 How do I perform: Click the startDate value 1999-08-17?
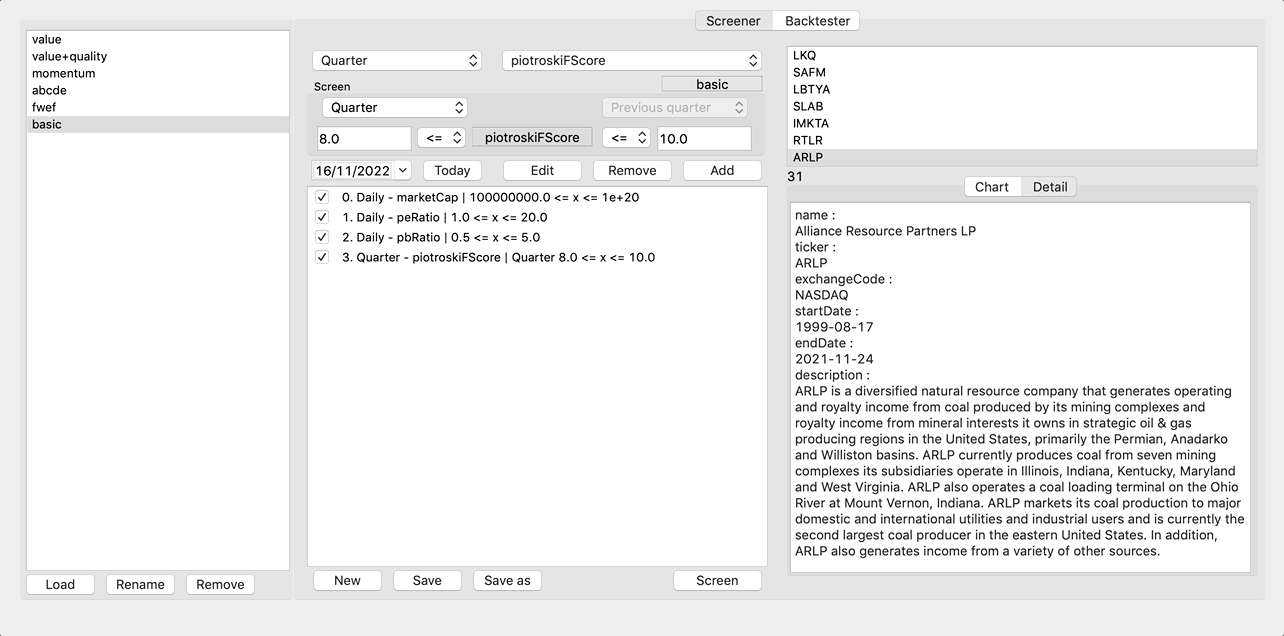coord(833,327)
